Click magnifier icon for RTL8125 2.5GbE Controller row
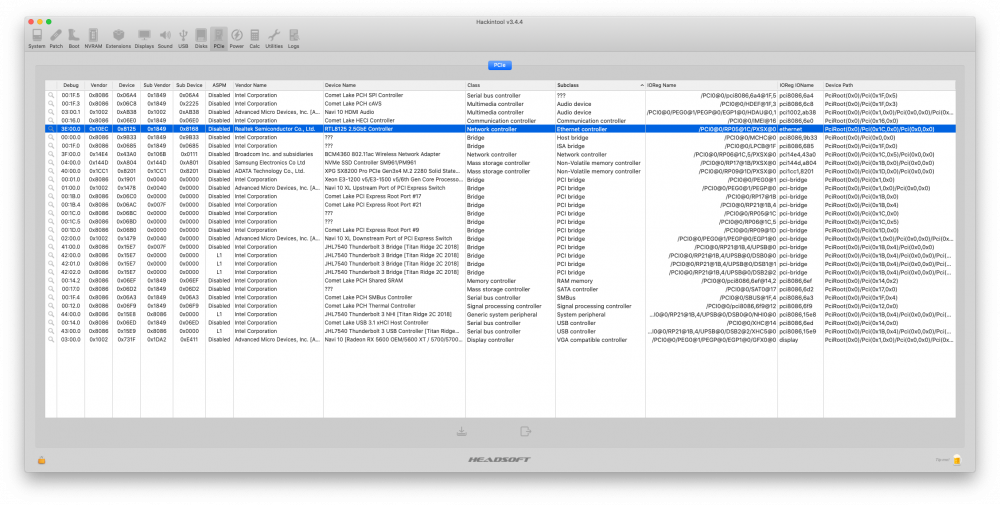 50,129
